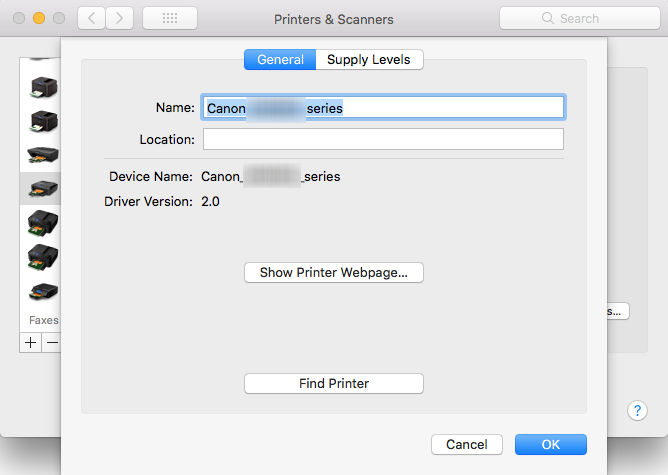The image size is (668, 475).
Task: Open the Supply Levels tab
Action: point(369,60)
